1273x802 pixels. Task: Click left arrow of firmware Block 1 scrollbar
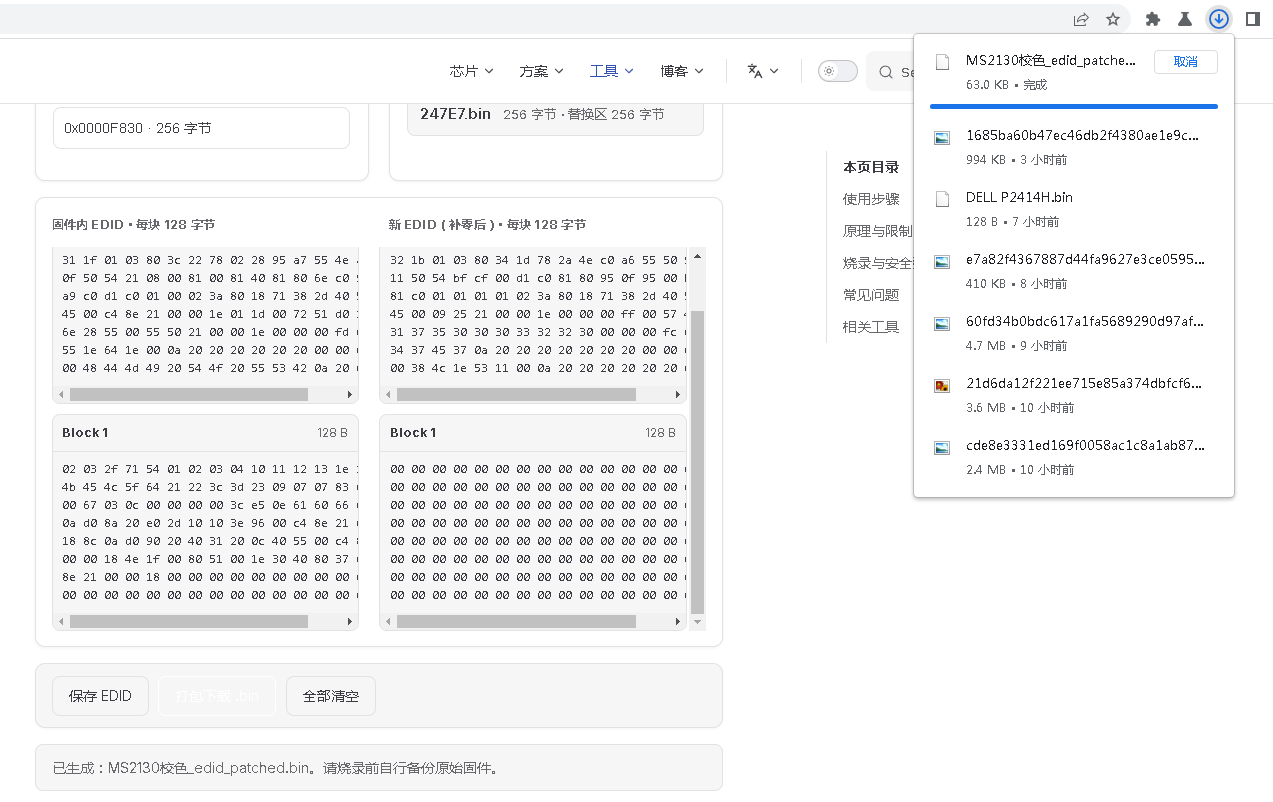[x=61, y=621]
